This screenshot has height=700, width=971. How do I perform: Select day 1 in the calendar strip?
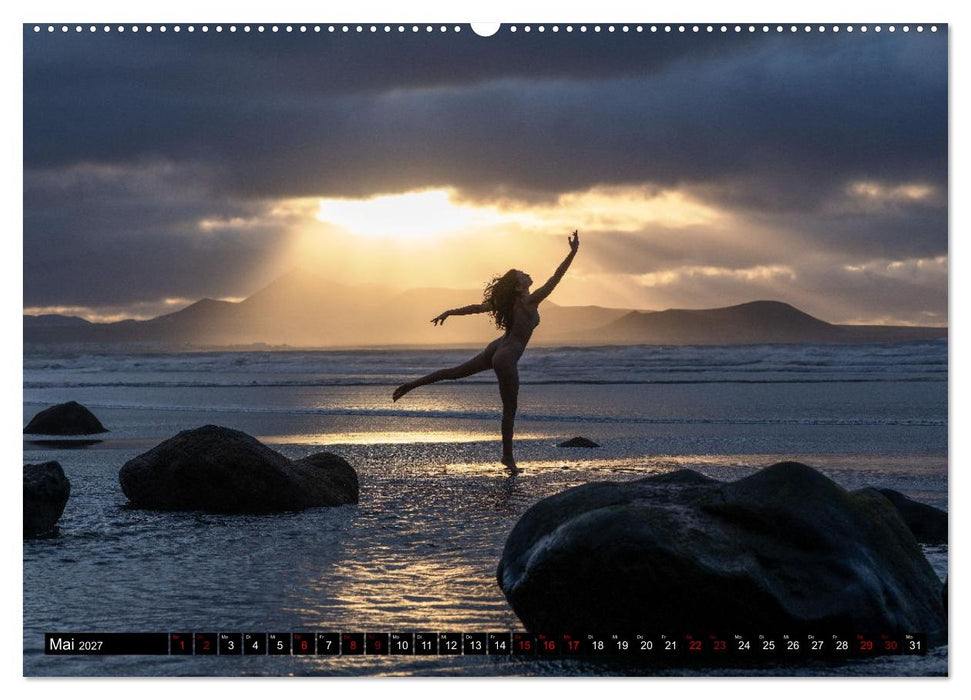(181, 644)
